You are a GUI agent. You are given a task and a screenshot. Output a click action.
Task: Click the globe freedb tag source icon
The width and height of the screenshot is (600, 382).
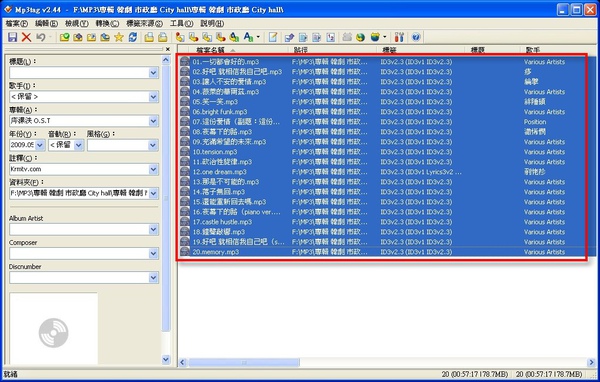pos(360,37)
